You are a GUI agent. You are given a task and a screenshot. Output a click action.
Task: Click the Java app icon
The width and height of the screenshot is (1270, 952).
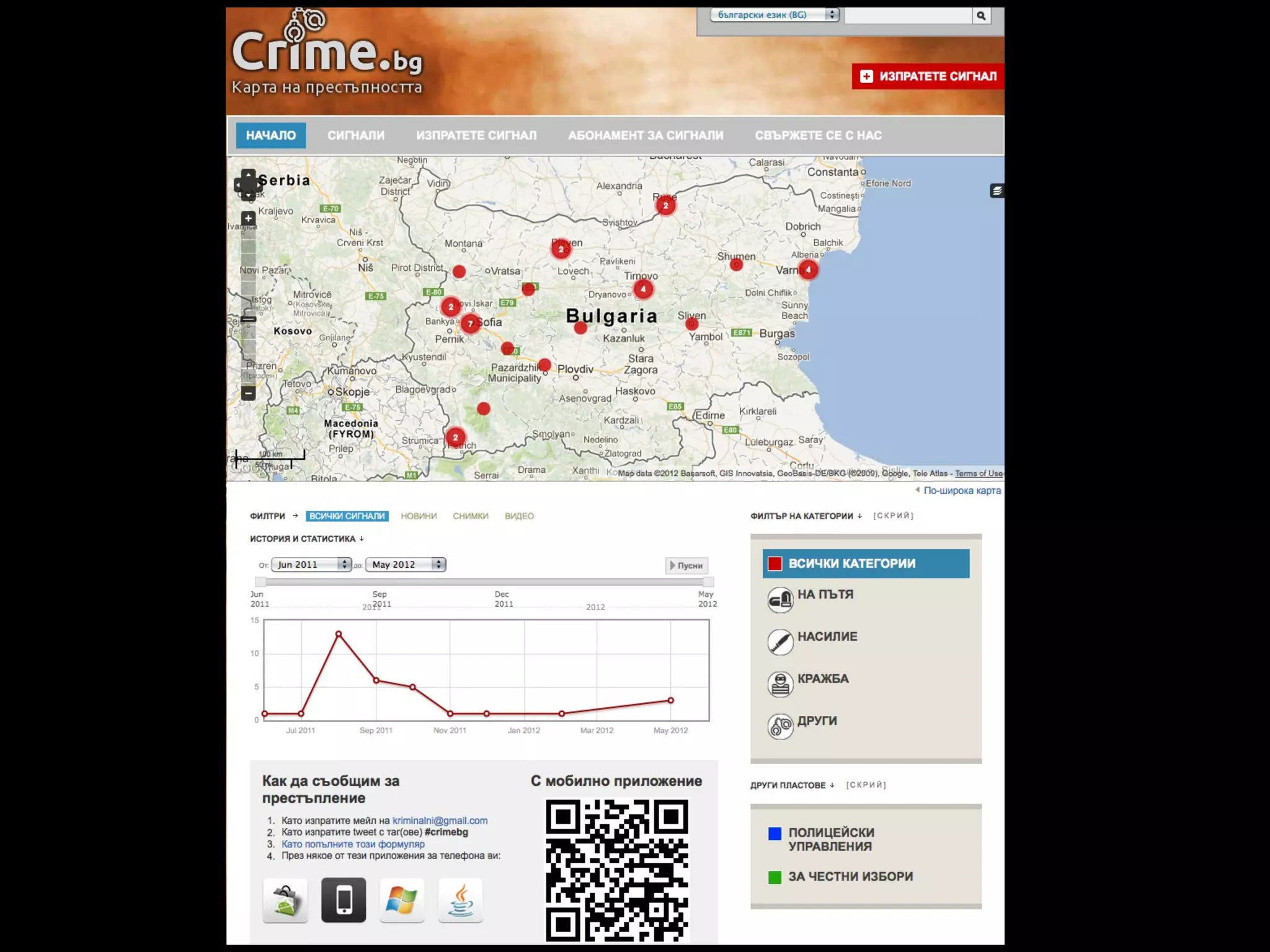[460, 899]
